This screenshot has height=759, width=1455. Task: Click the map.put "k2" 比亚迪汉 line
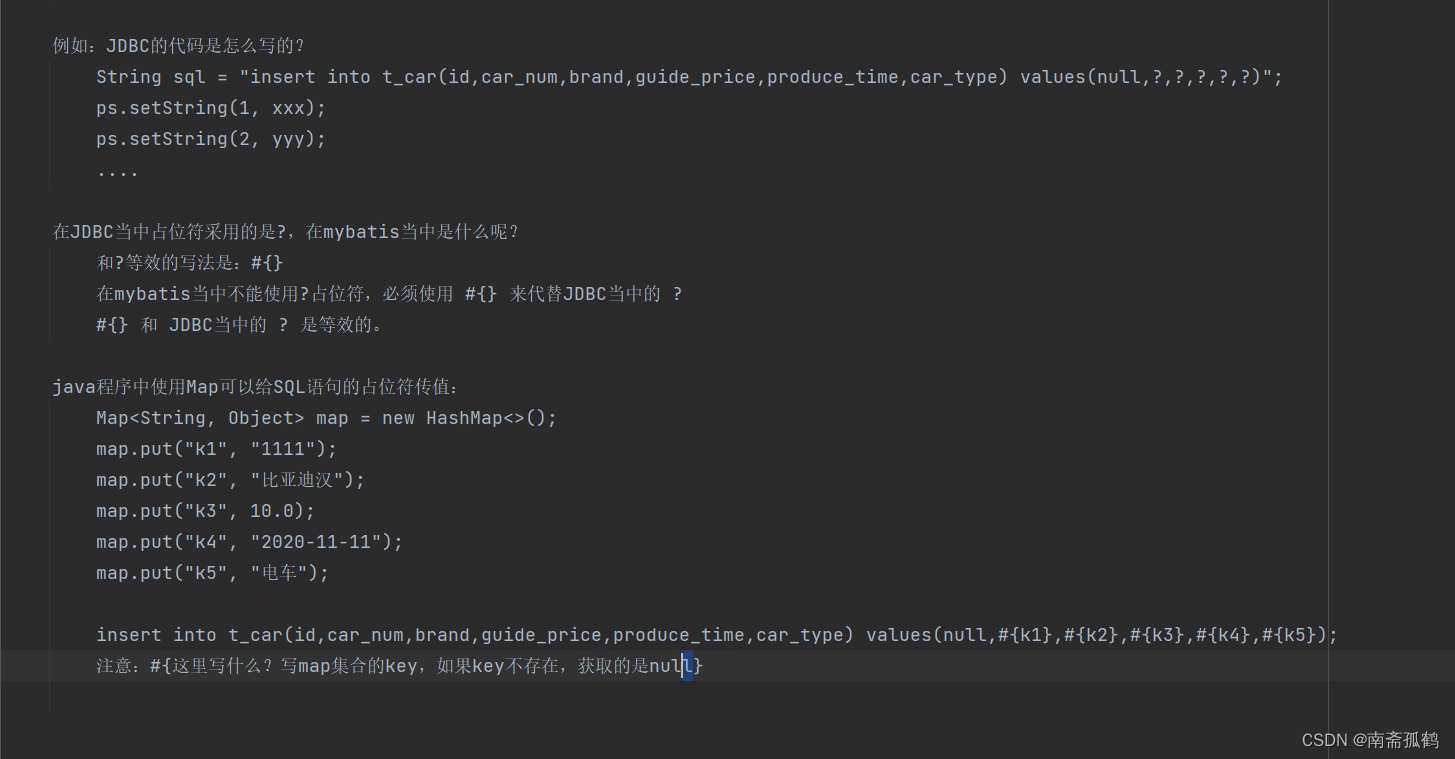tap(230, 480)
